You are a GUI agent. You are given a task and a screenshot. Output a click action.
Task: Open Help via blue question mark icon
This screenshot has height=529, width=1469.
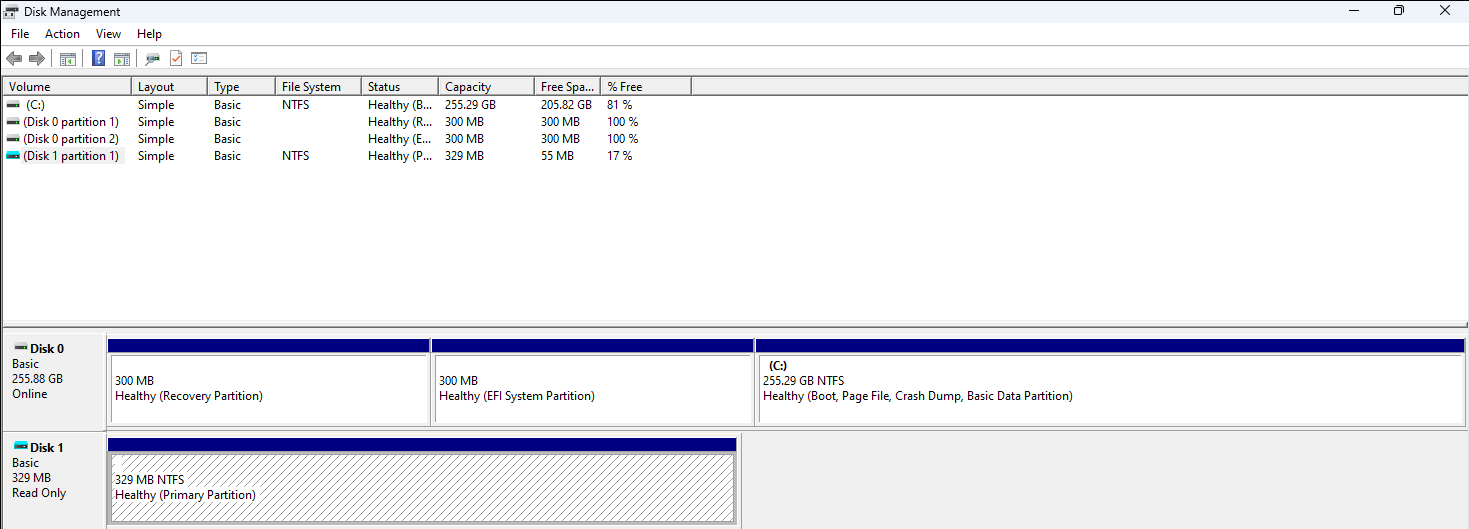tap(99, 59)
